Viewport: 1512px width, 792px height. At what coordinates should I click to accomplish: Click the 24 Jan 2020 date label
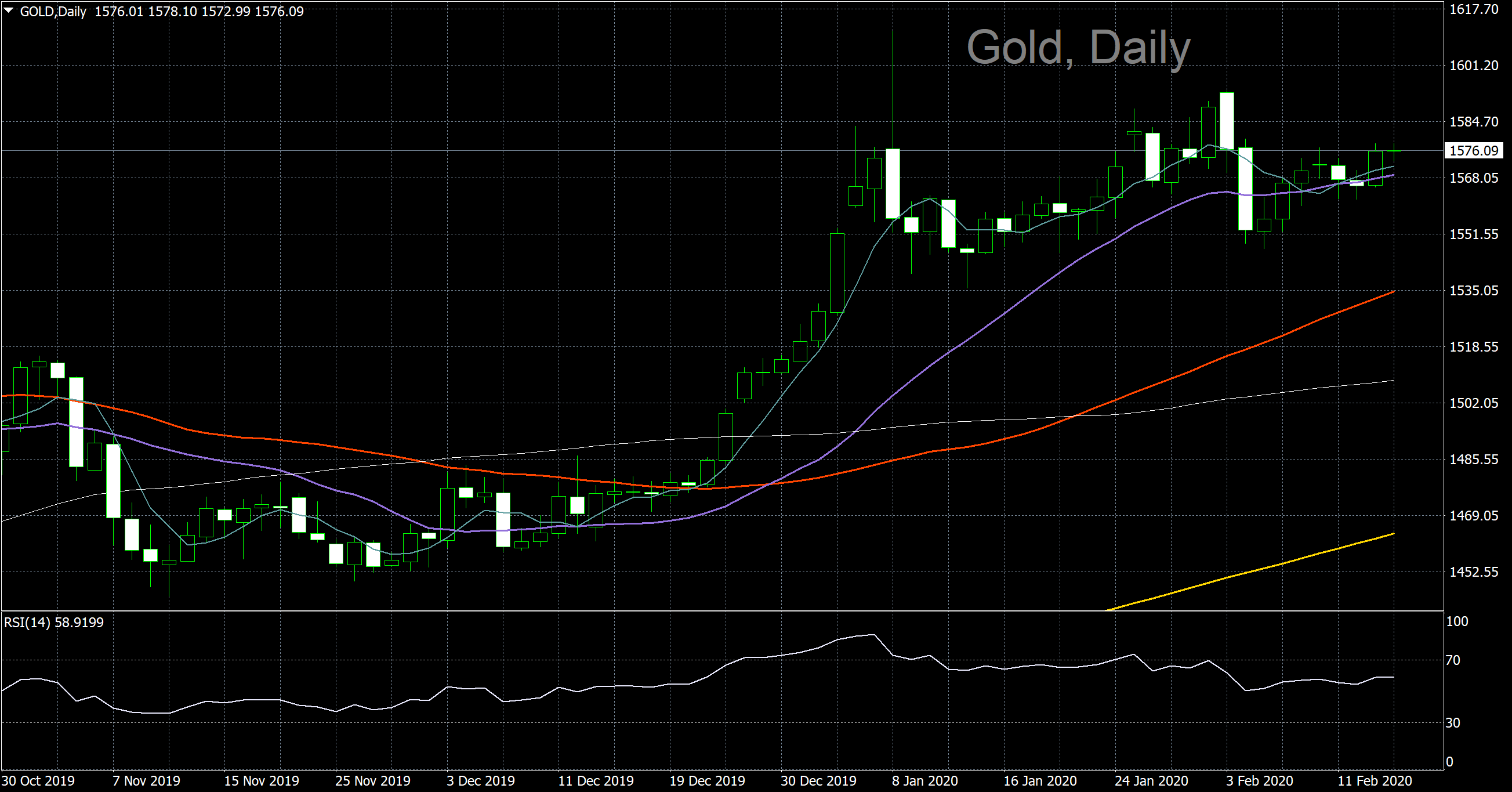point(1152,781)
